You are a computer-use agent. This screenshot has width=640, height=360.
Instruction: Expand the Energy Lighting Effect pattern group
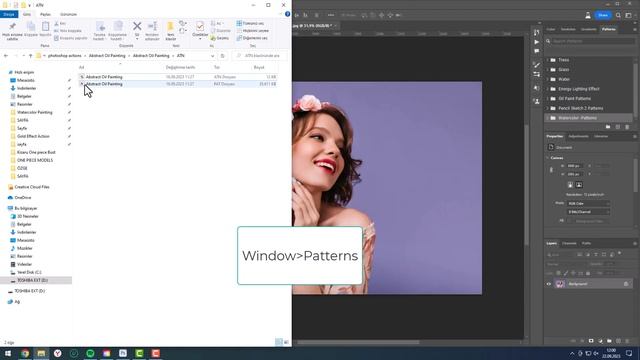point(547,89)
